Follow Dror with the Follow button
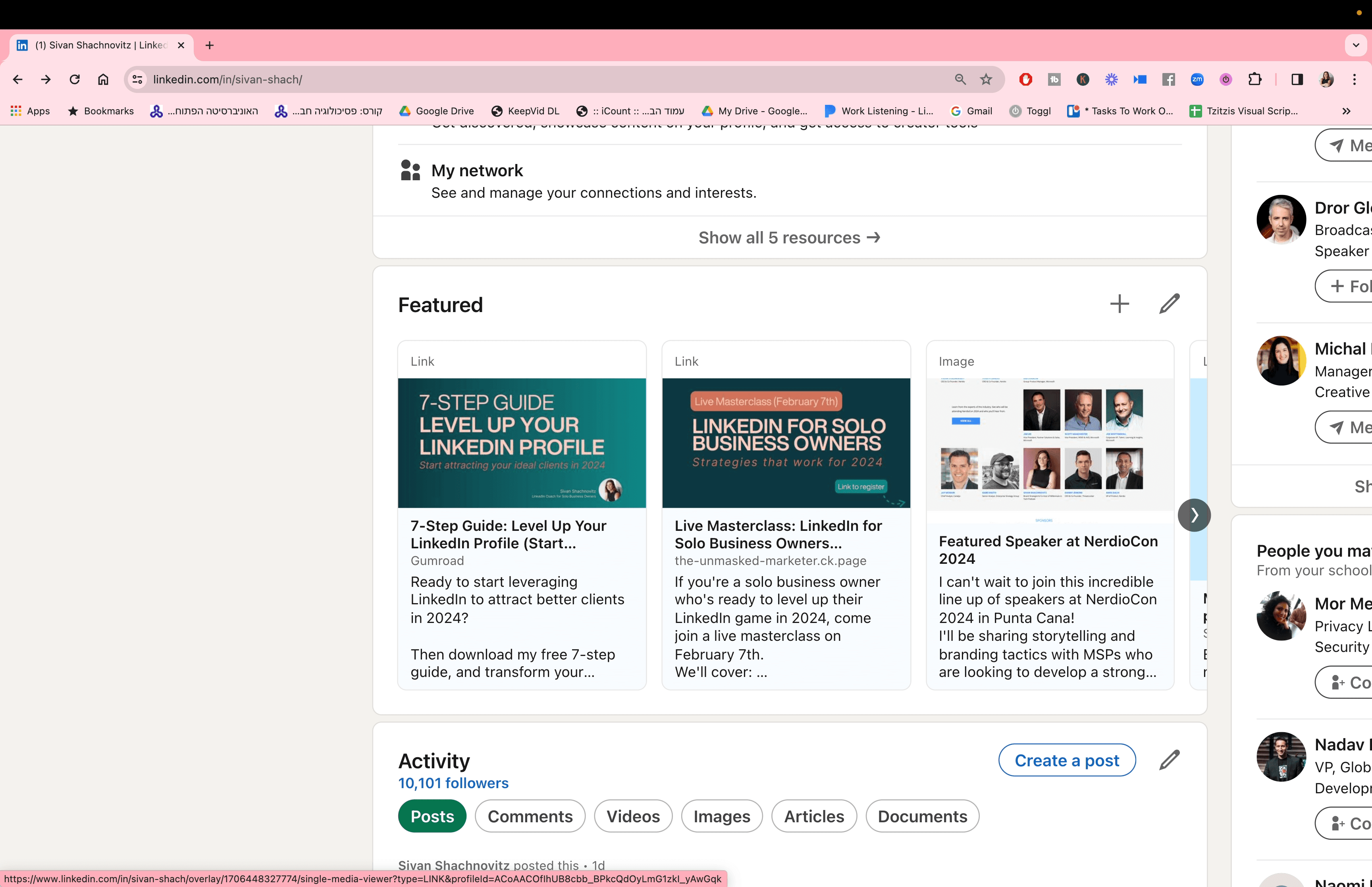The width and height of the screenshot is (1372, 887). point(1344,286)
